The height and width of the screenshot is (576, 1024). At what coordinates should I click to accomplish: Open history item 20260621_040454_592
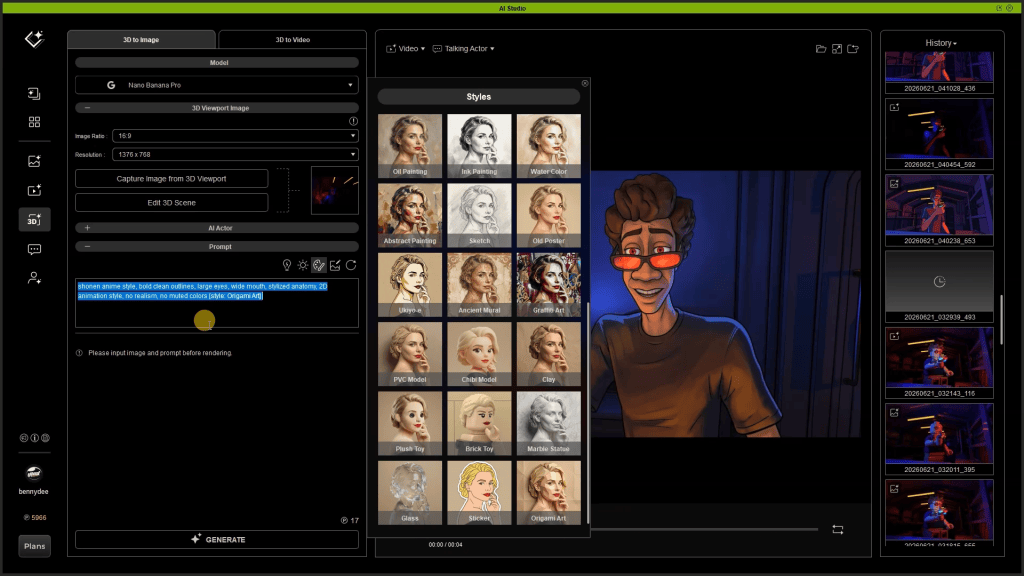(939, 134)
